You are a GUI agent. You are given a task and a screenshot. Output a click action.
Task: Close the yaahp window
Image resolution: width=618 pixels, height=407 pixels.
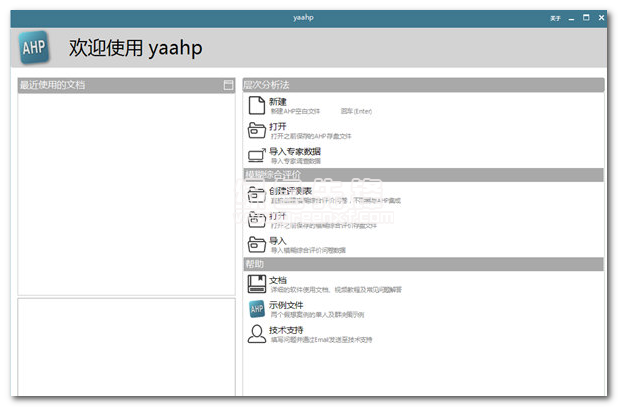(x=601, y=18)
